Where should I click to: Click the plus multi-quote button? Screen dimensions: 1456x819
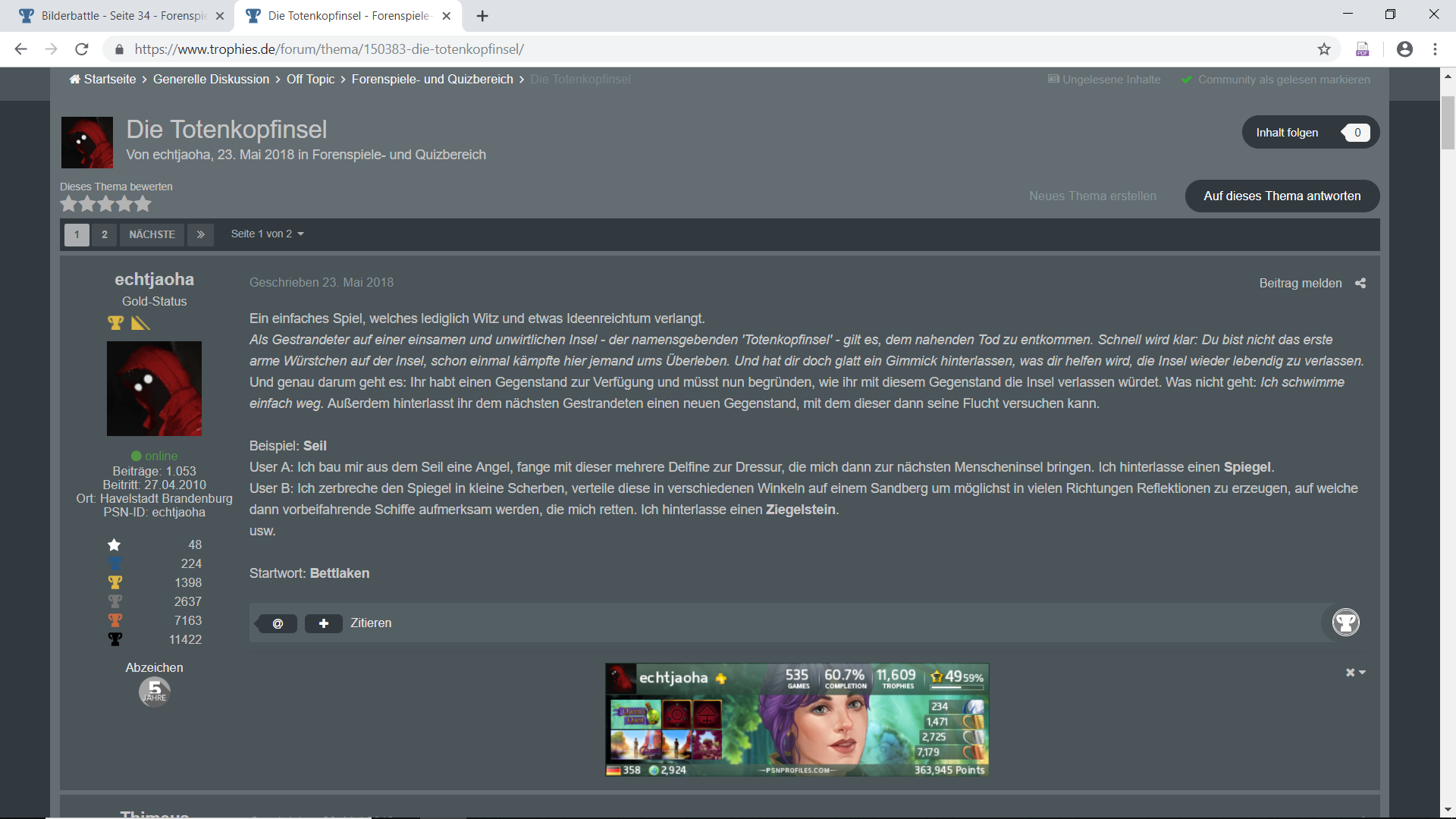pos(324,623)
